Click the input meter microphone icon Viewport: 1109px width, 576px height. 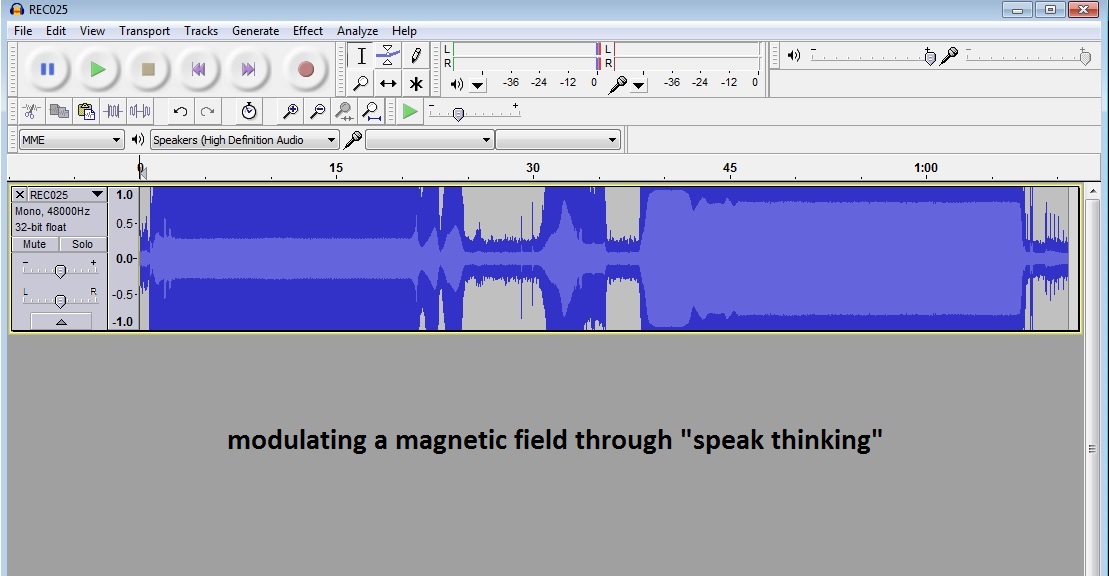[x=617, y=84]
